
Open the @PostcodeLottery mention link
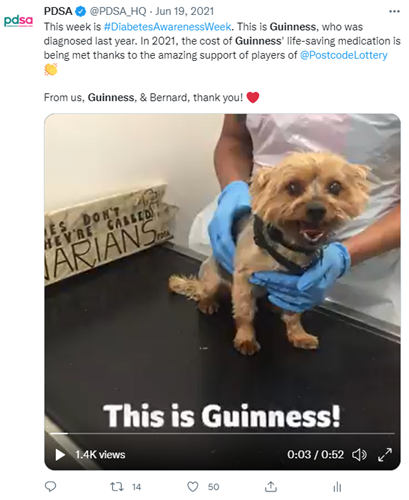[344, 55]
